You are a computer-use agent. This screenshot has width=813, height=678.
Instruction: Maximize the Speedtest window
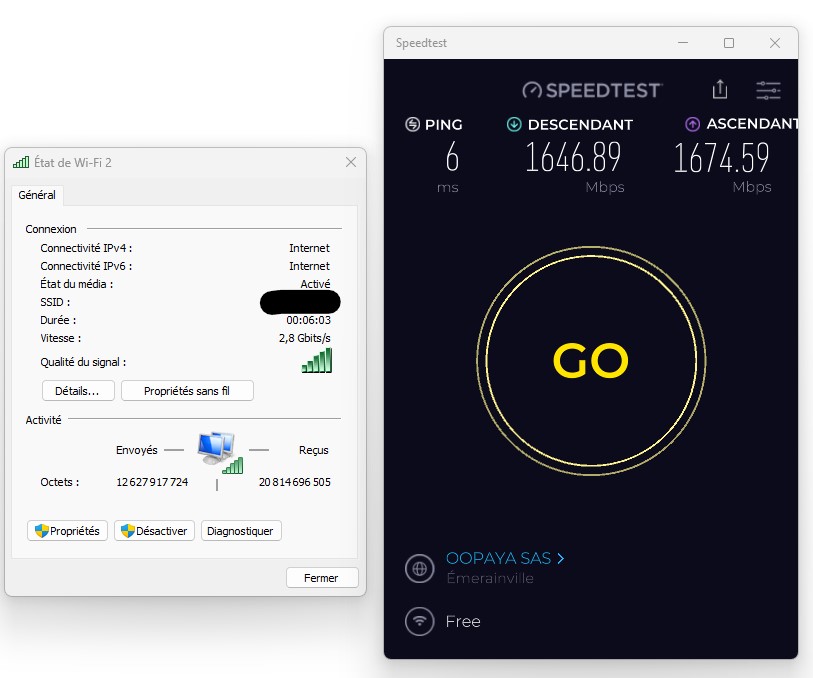(x=729, y=43)
